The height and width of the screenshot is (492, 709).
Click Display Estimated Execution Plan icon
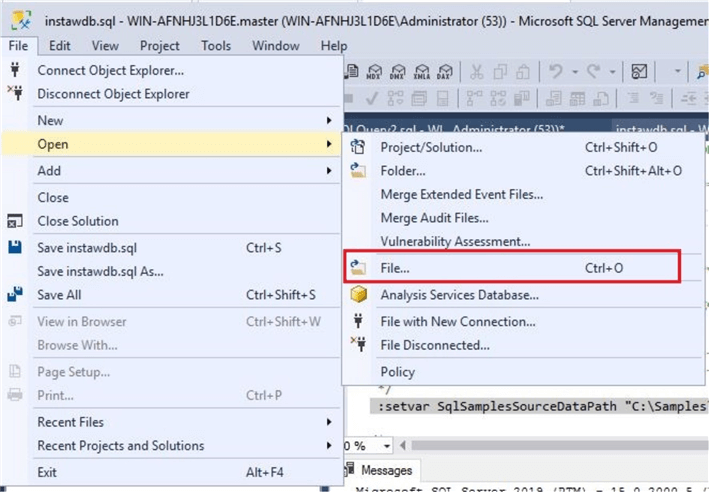395,98
